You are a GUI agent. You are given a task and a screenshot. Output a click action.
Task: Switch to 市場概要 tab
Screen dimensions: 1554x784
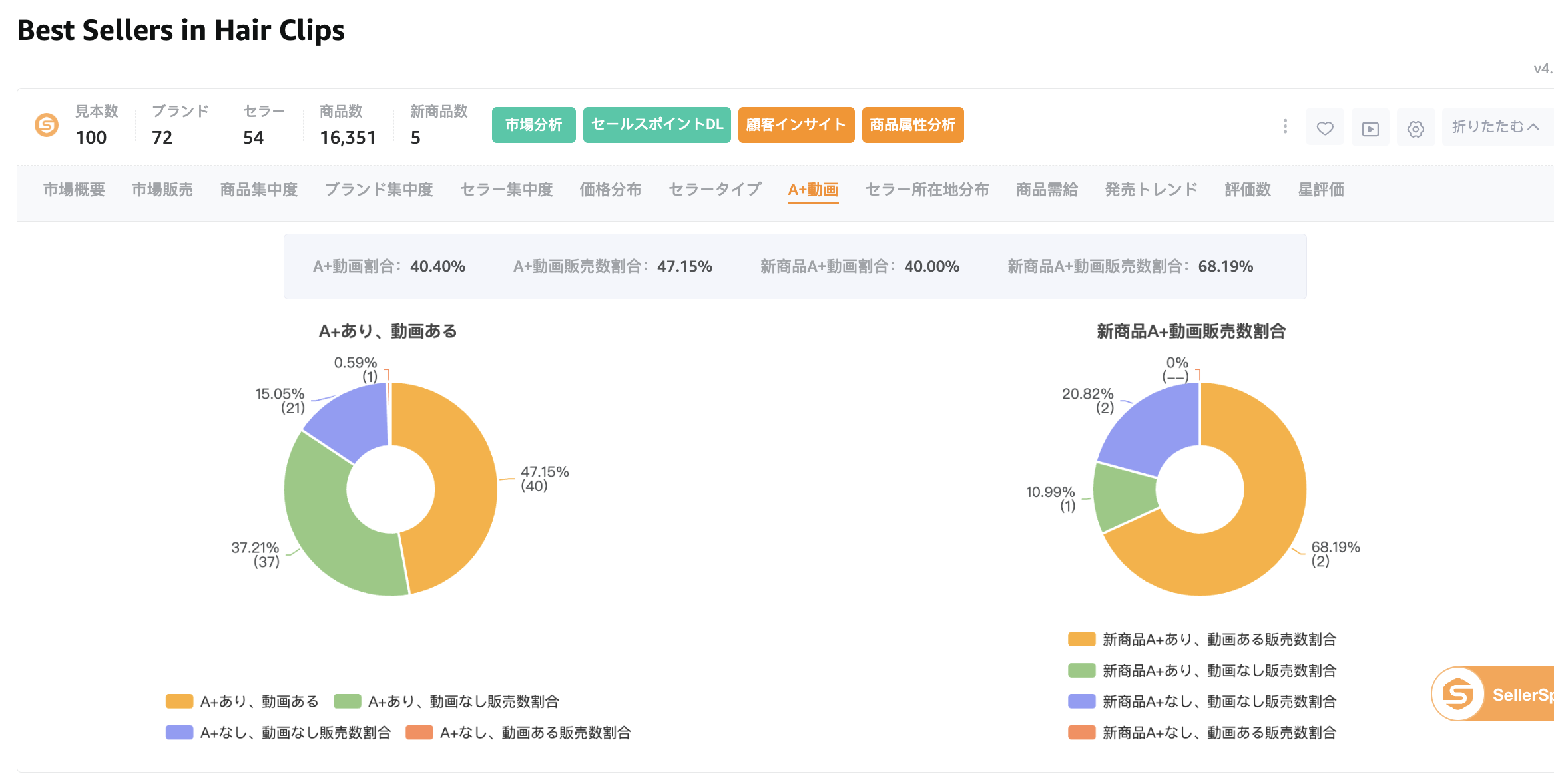(74, 190)
